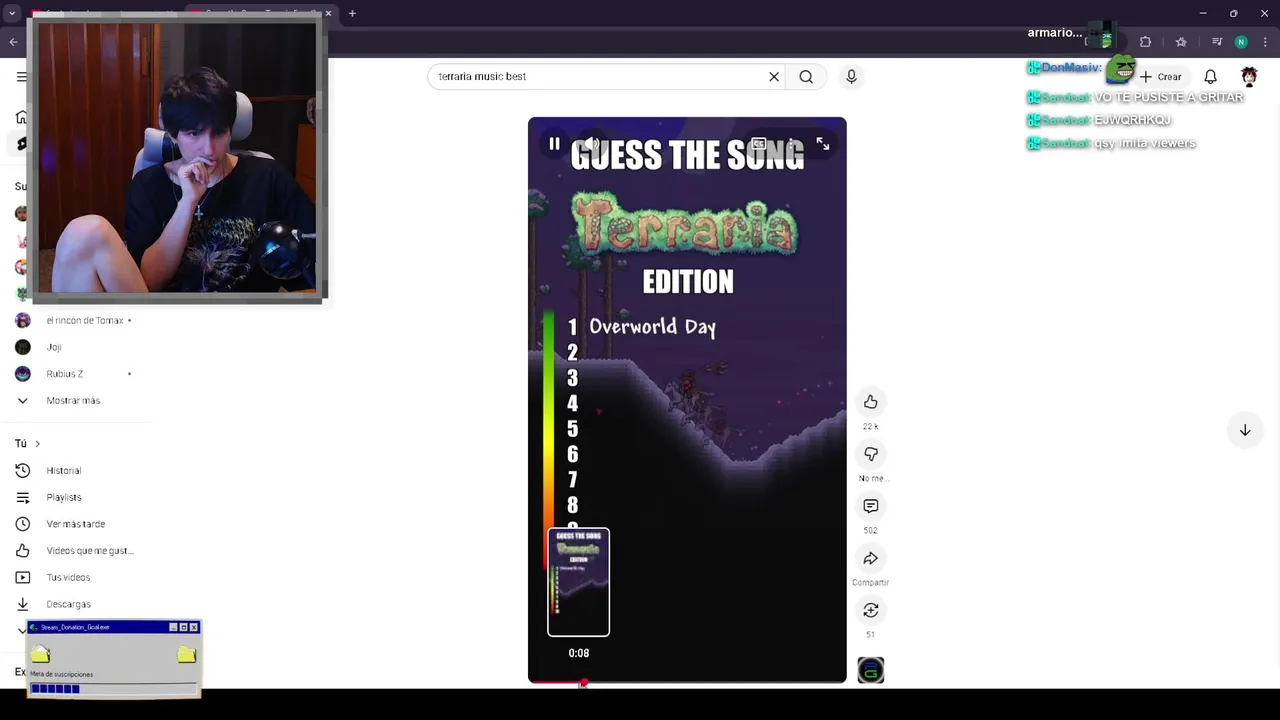
Task: Expand Mostrar más subscriptions list
Action: point(72,400)
